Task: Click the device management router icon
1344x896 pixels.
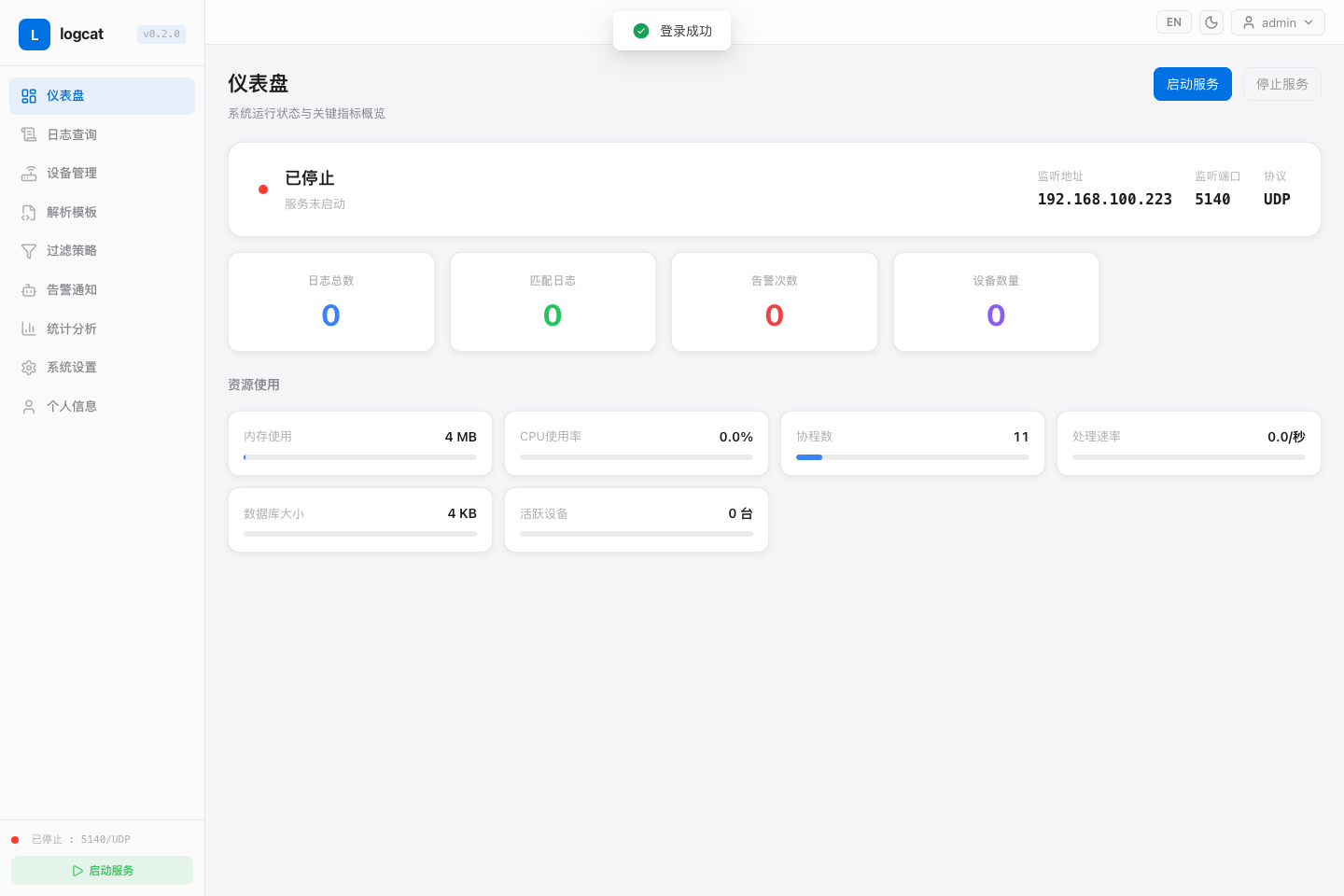Action: tap(29, 174)
